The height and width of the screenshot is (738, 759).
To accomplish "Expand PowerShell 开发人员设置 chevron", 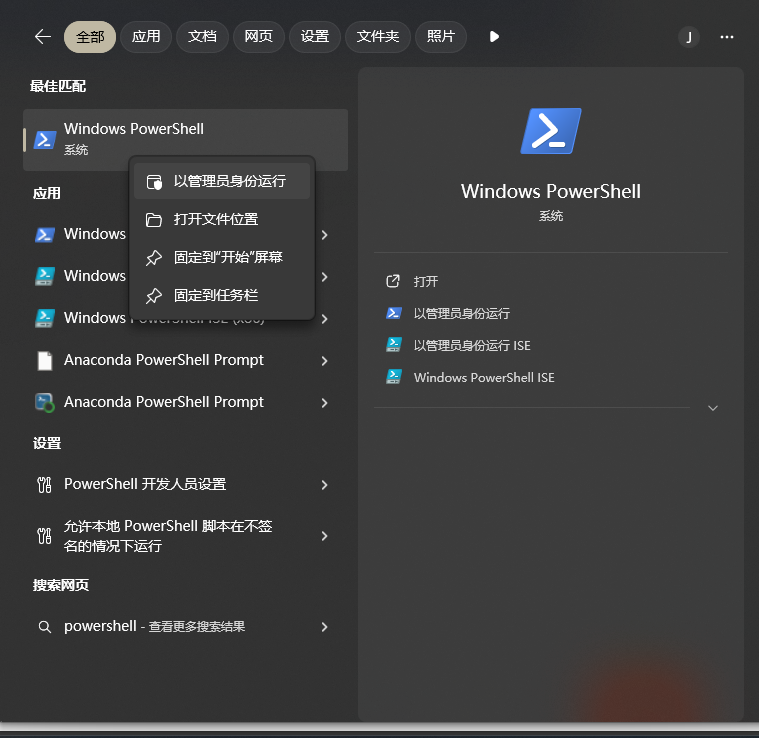I will coord(324,485).
